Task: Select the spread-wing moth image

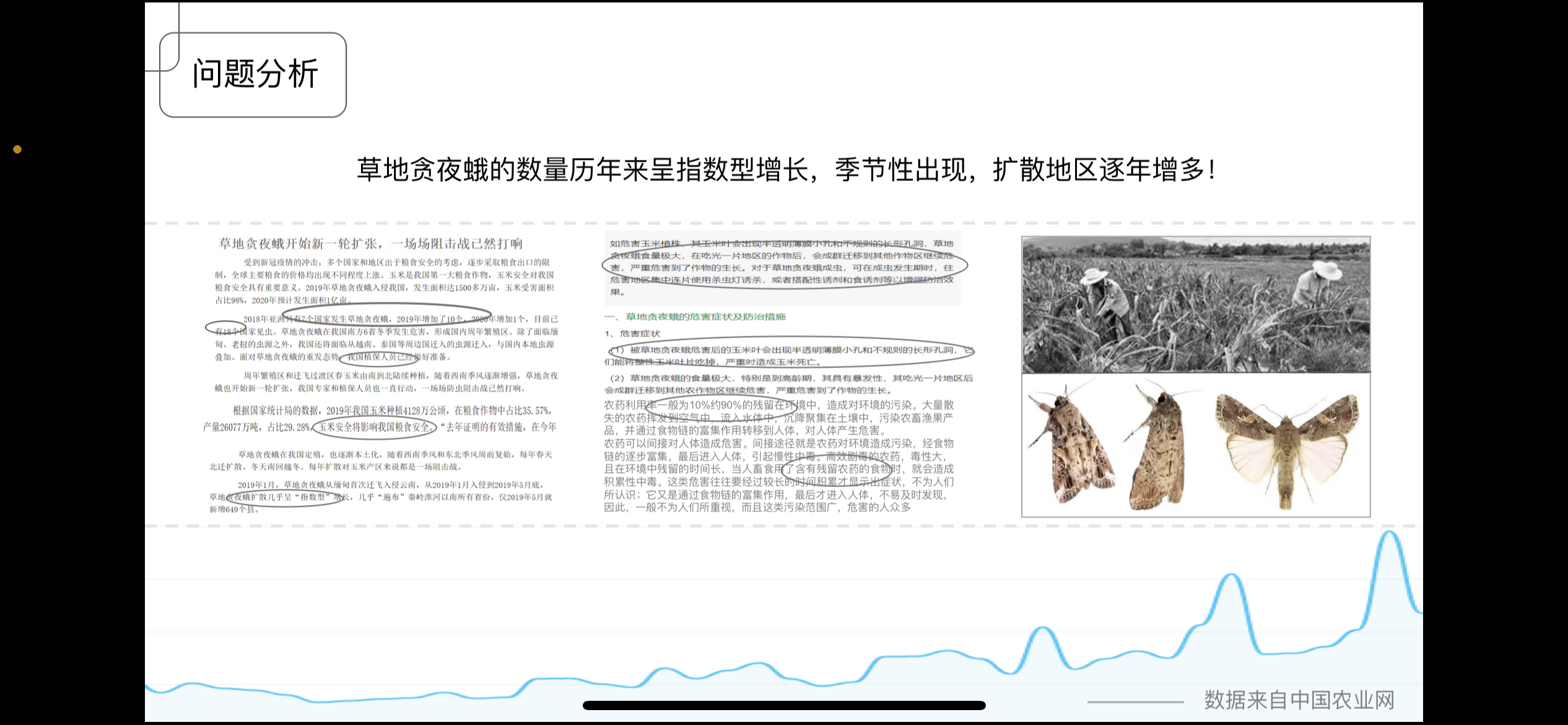Action: point(1286,447)
